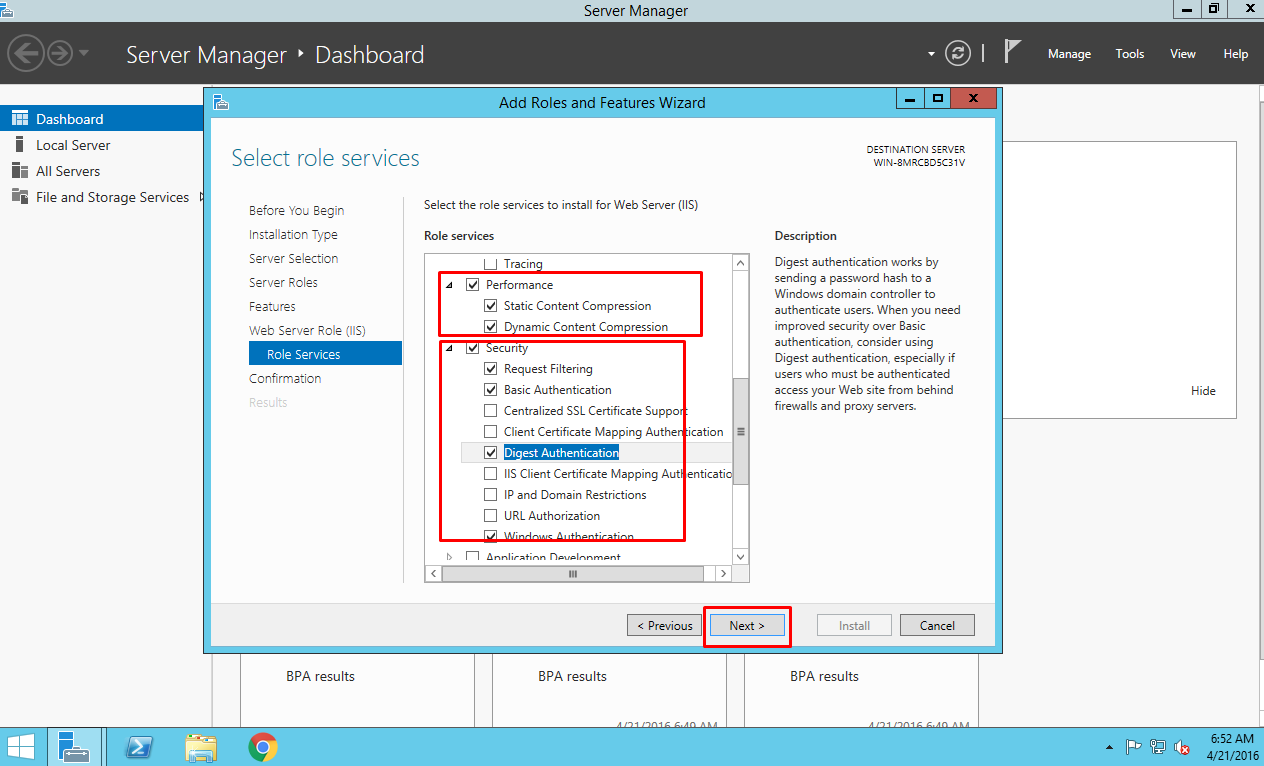Toggle the Security checkbox
The width and height of the screenshot is (1264, 766).
click(473, 348)
